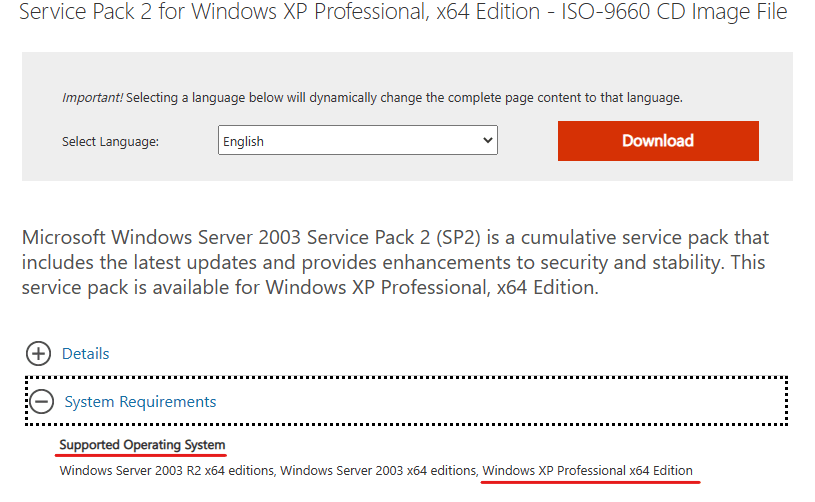Screen dimensions: 815x502
Task: Click the Windows Server 2003 x64 editions text
Action: click(x=378, y=471)
